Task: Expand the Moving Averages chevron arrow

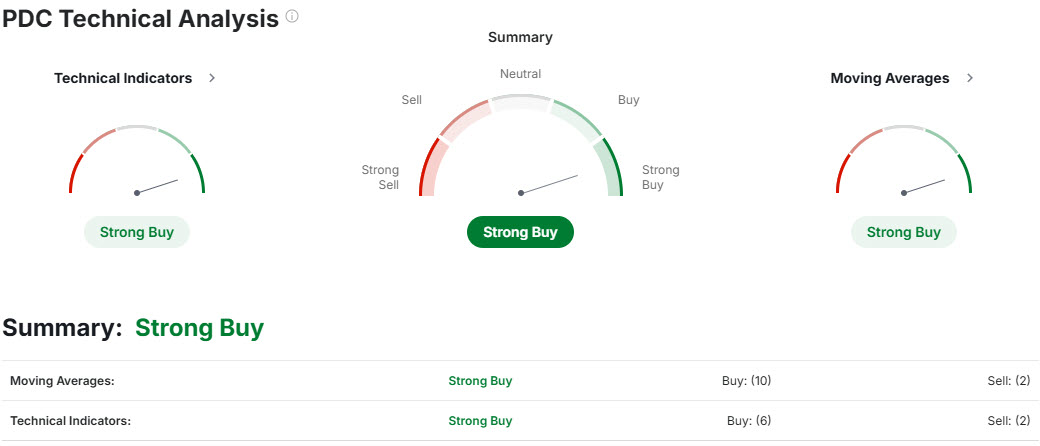Action: (x=970, y=78)
